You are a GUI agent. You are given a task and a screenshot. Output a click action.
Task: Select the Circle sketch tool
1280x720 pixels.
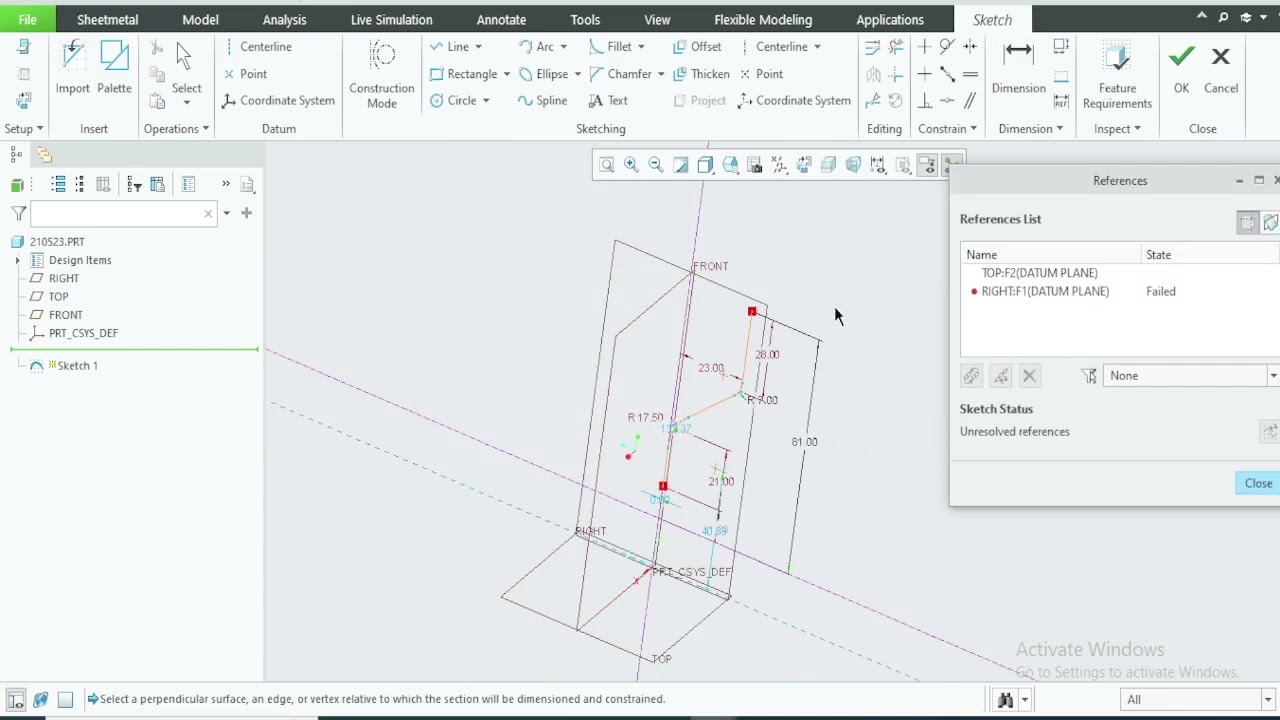[x=453, y=100]
